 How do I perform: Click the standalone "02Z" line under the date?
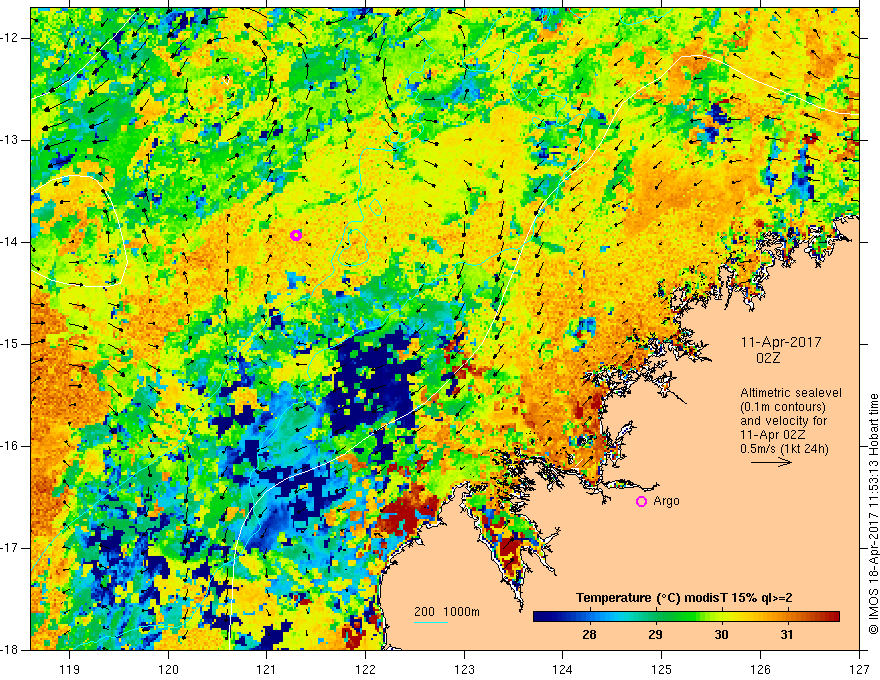click(x=768, y=358)
